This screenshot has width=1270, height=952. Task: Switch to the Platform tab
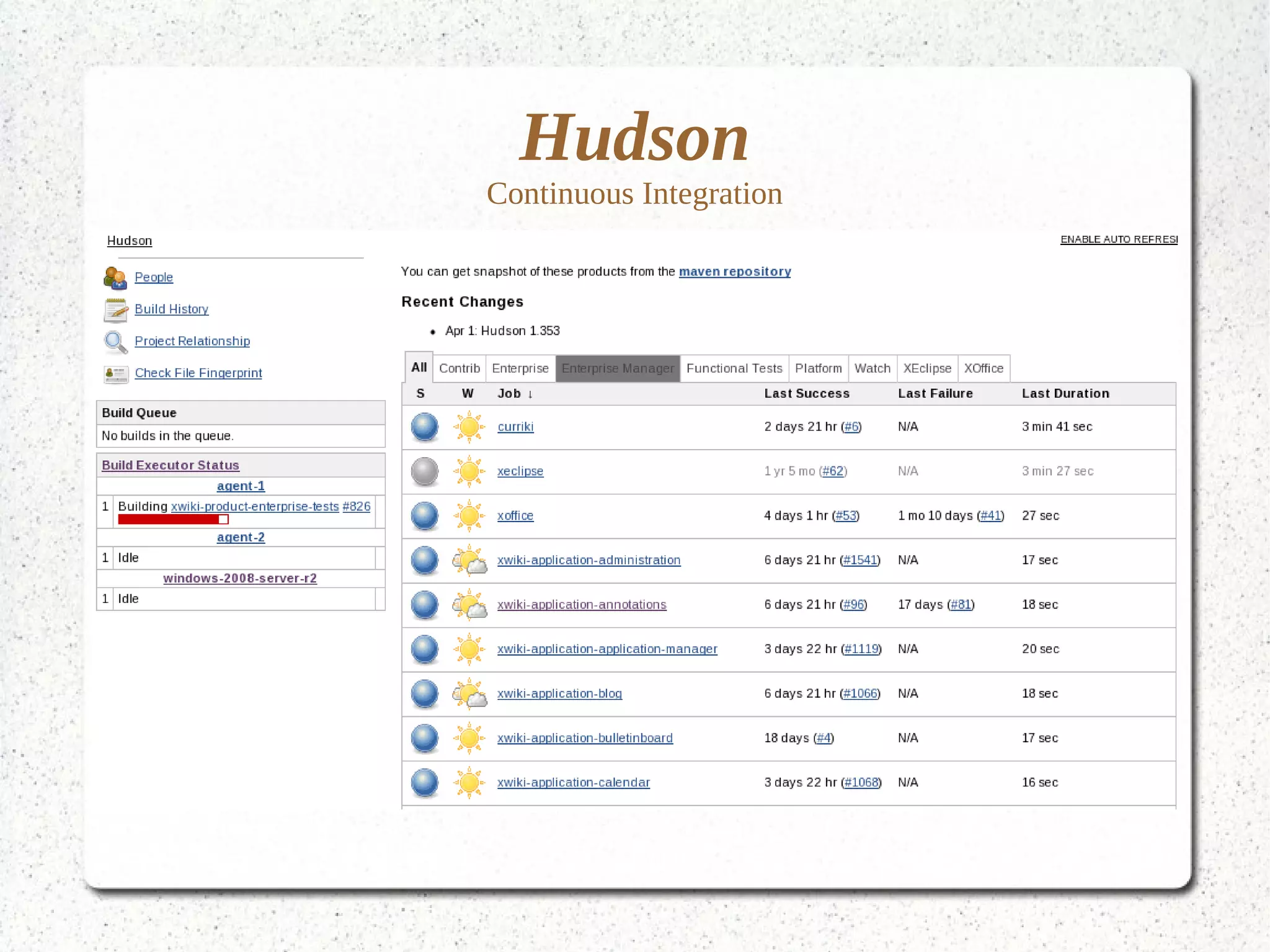click(x=819, y=368)
